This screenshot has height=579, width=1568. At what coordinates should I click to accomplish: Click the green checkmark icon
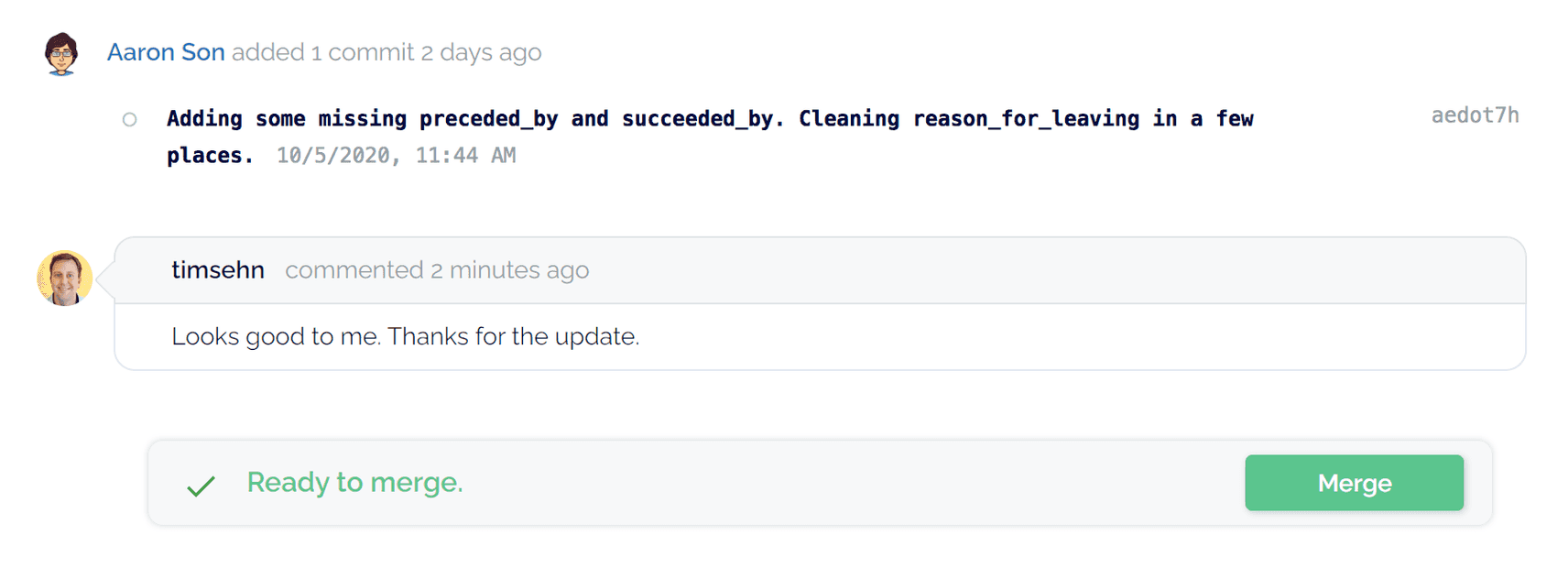(x=201, y=486)
